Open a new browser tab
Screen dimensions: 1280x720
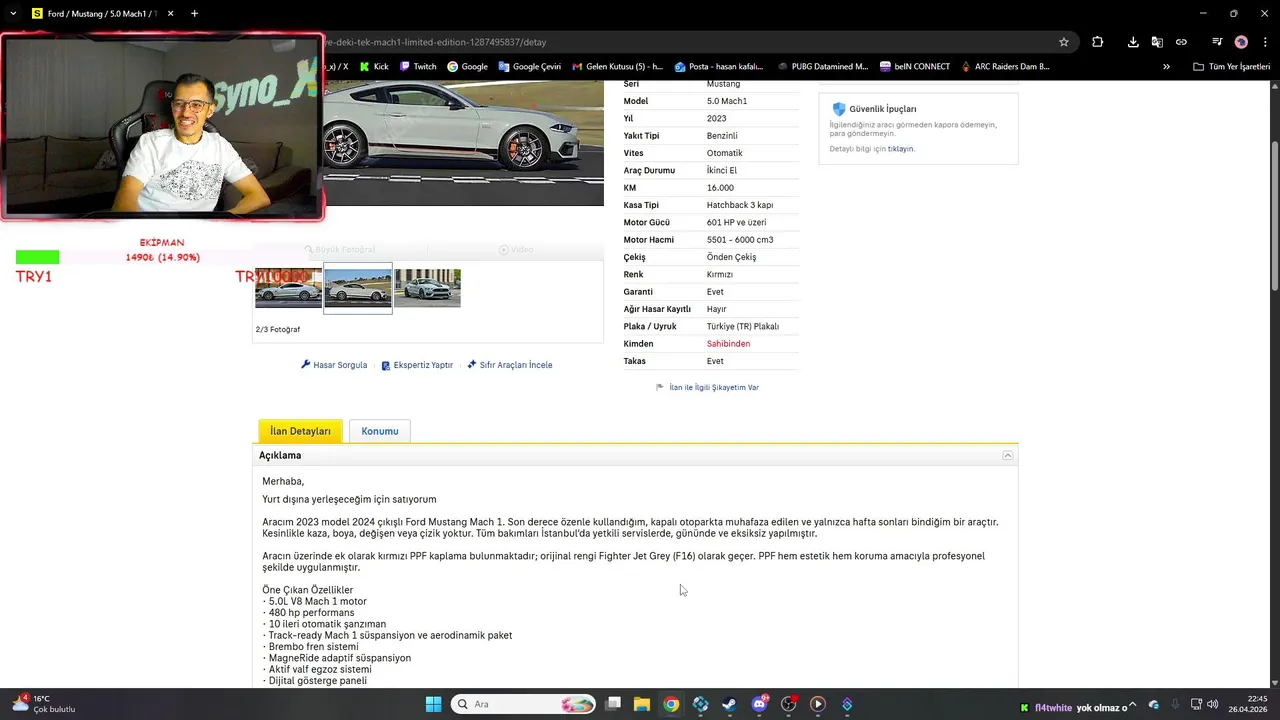pos(194,14)
